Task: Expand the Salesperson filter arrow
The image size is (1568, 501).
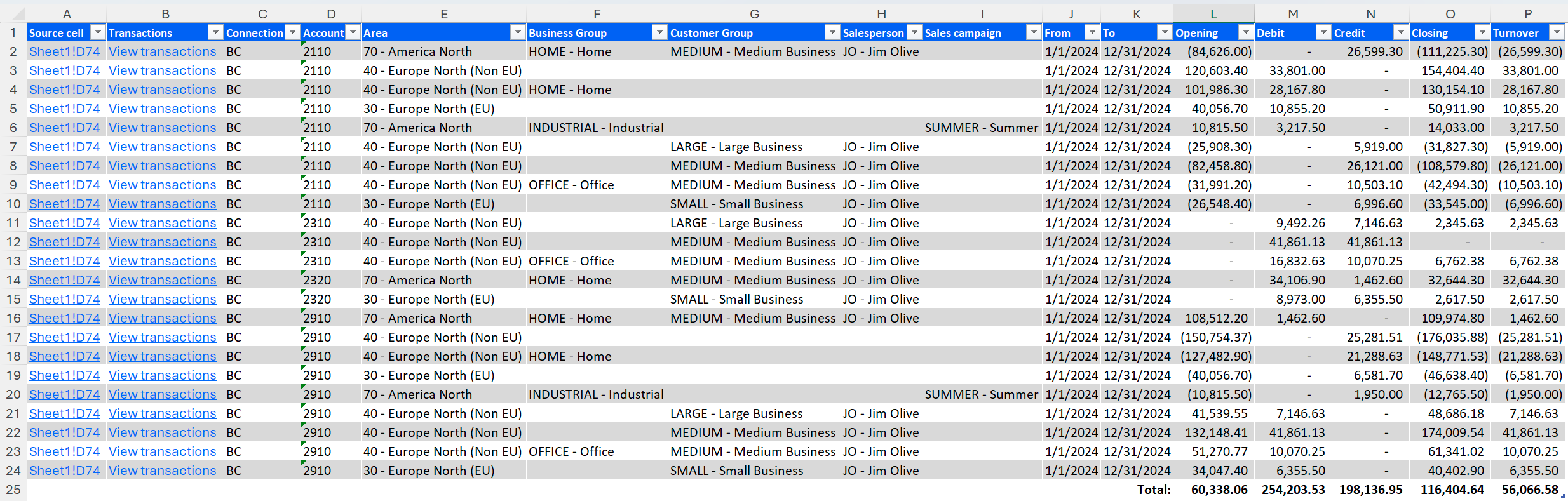Action: pyautogui.click(x=914, y=32)
